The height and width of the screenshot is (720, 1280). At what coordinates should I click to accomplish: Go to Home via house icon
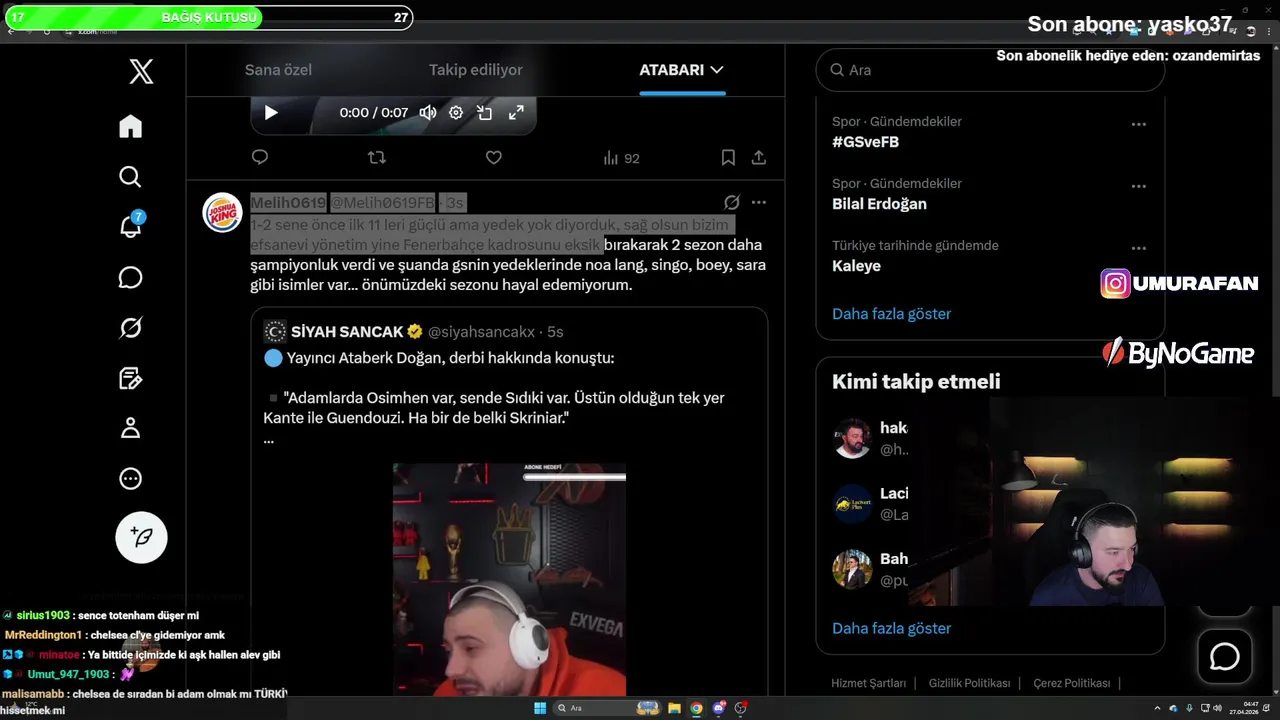click(x=131, y=126)
